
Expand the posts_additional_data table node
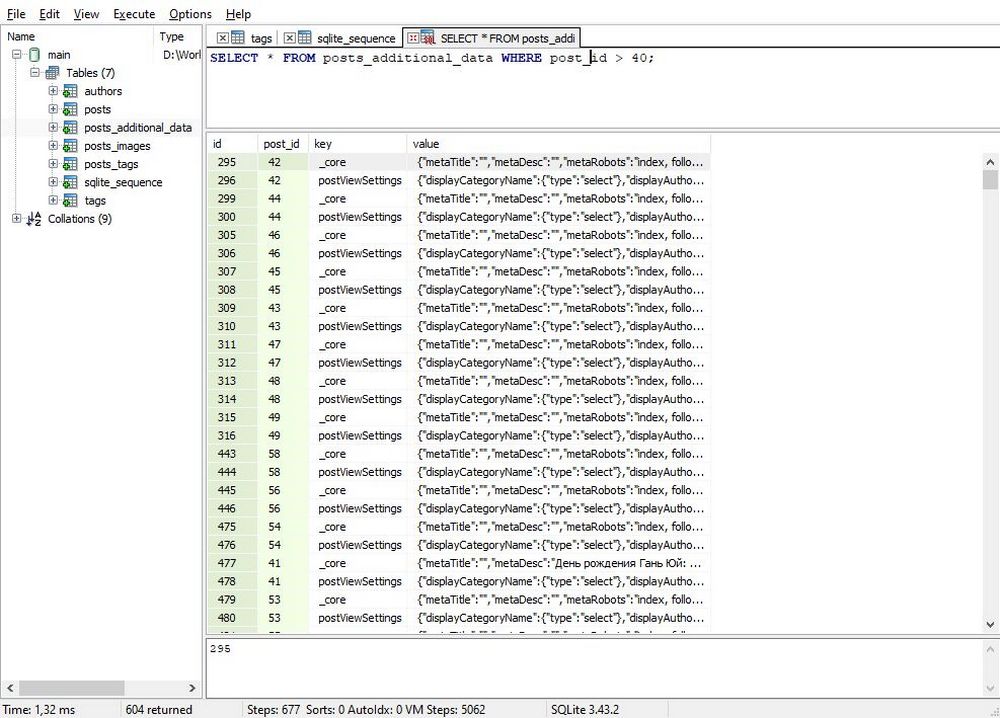tap(54, 128)
